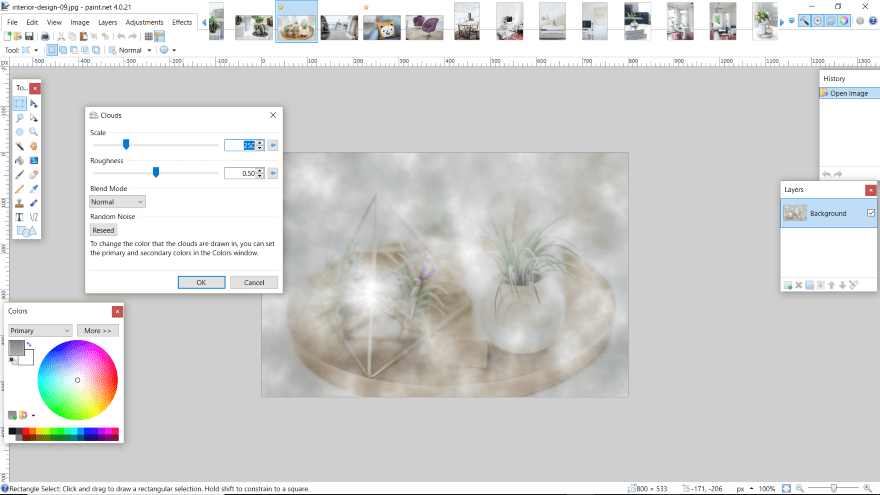Image resolution: width=880 pixels, height=495 pixels.
Task: Click the Open file icon
Action: pyautogui.click(x=18, y=36)
